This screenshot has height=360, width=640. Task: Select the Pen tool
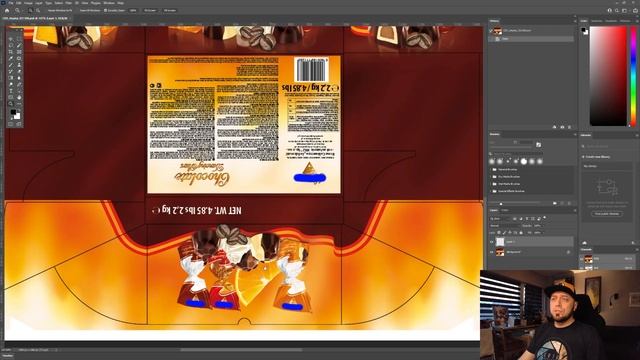tap(19, 84)
